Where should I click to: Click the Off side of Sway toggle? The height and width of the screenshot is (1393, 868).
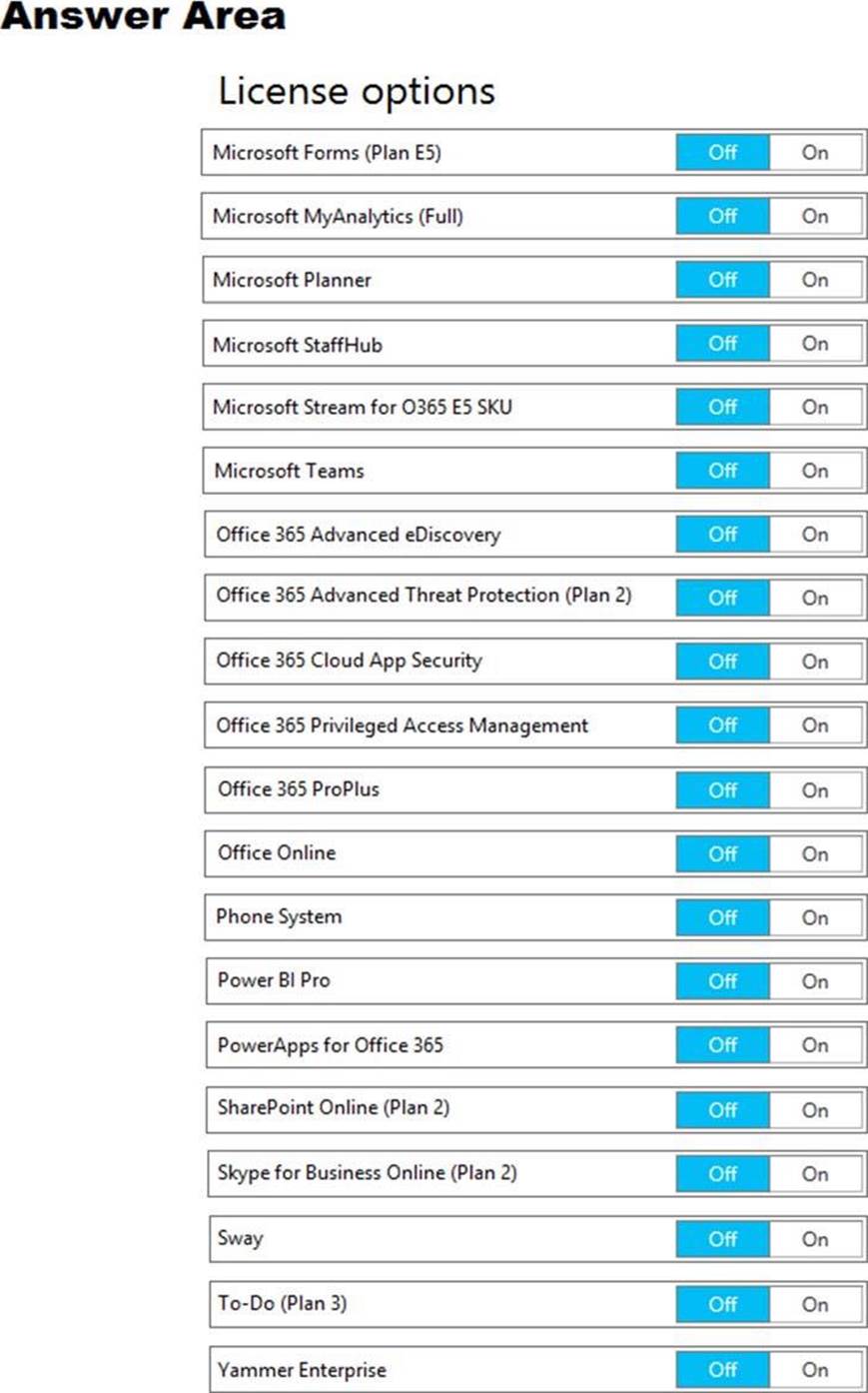click(x=722, y=1239)
